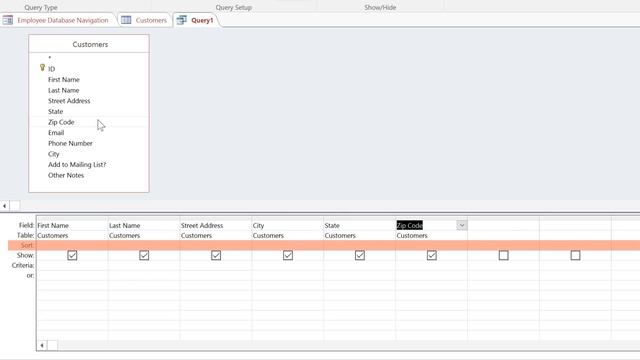Image resolution: width=640 pixels, height=360 pixels.
Task: Click the Customers field list title bar
Action: click(89, 44)
